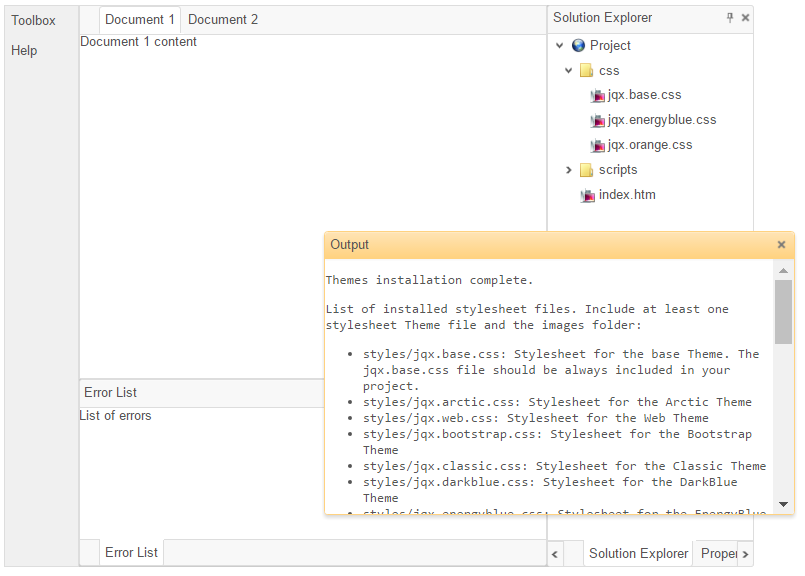
Task: Click the index.htm file icon
Action: 588,196
